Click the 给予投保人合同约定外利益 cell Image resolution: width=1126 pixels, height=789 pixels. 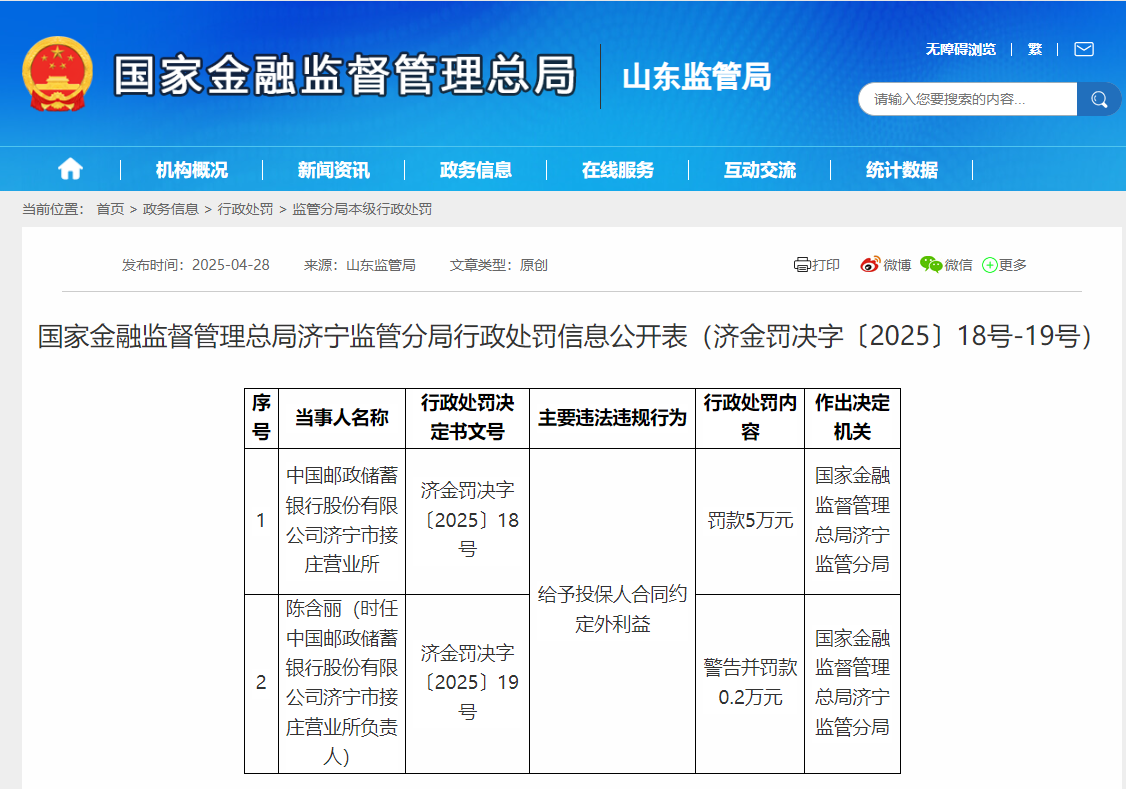point(613,610)
